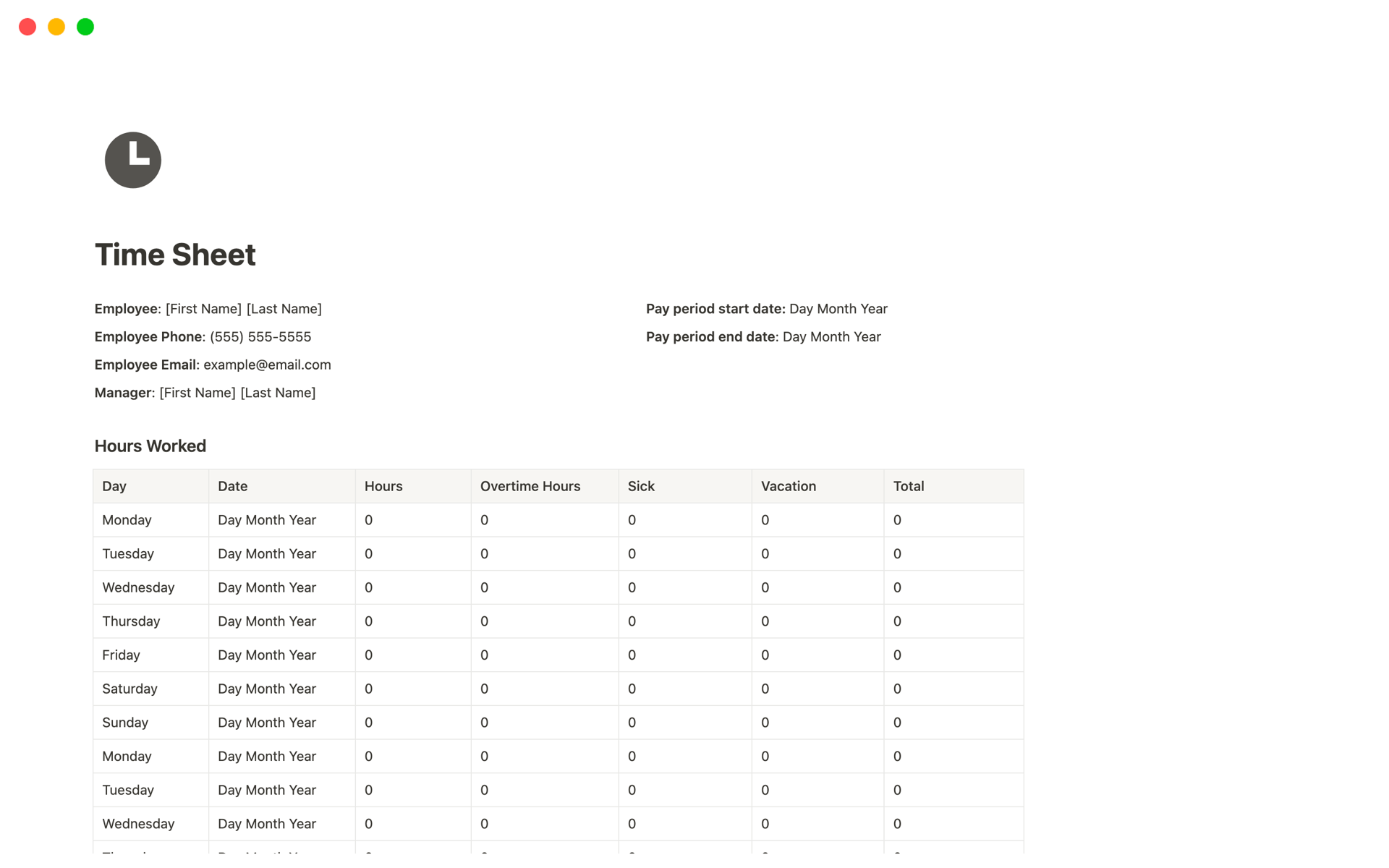The width and height of the screenshot is (1389, 868).
Task: Click the clock/time sheet icon
Action: [x=132, y=160]
